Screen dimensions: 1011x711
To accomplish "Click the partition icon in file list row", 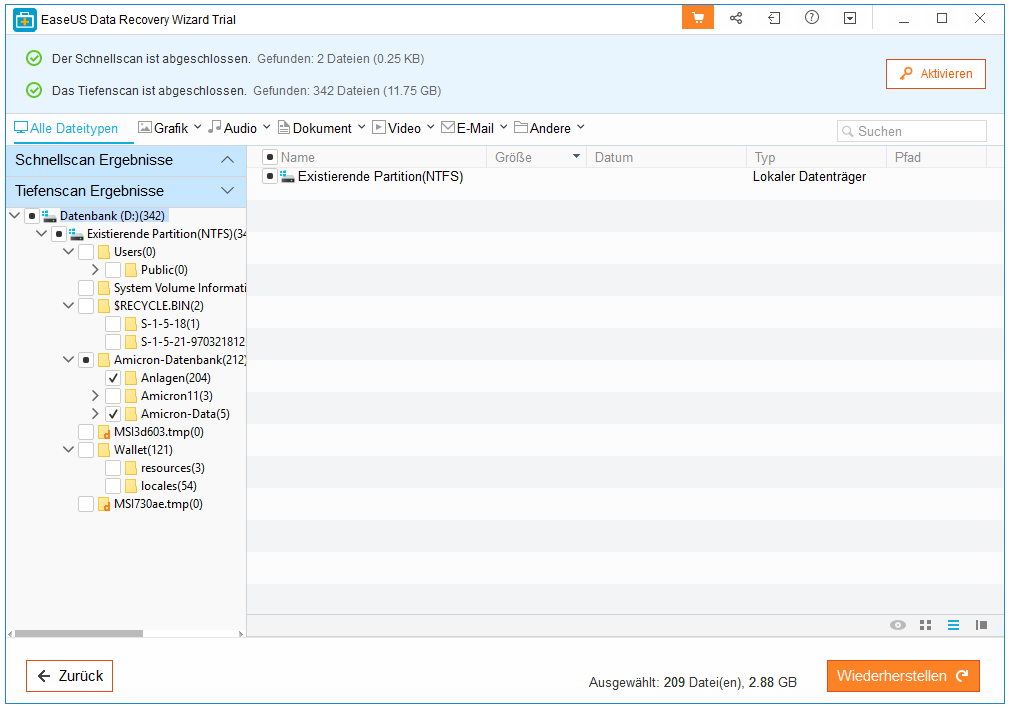I will pyautogui.click(x=288, y=177).
